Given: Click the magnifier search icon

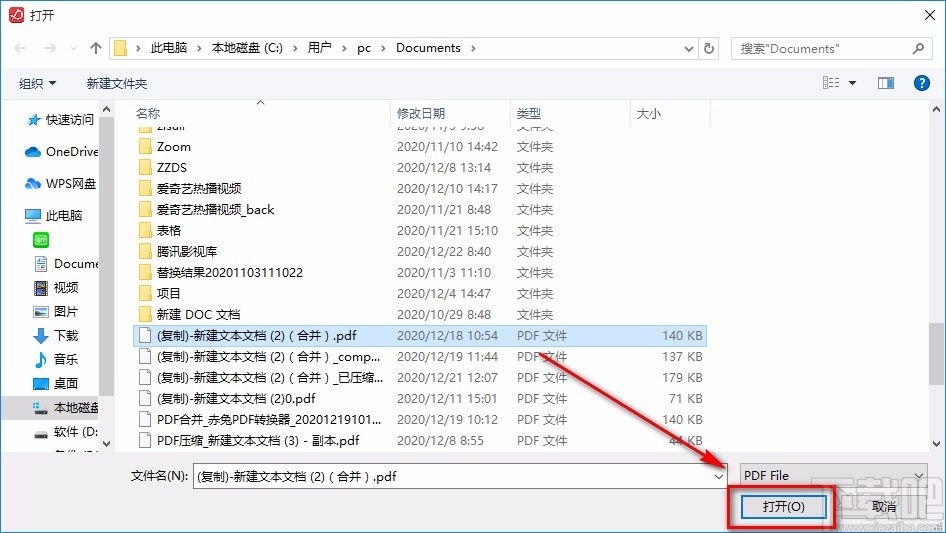Looking at the screenshot, I should pyautogui.click(x=918, y=48).
